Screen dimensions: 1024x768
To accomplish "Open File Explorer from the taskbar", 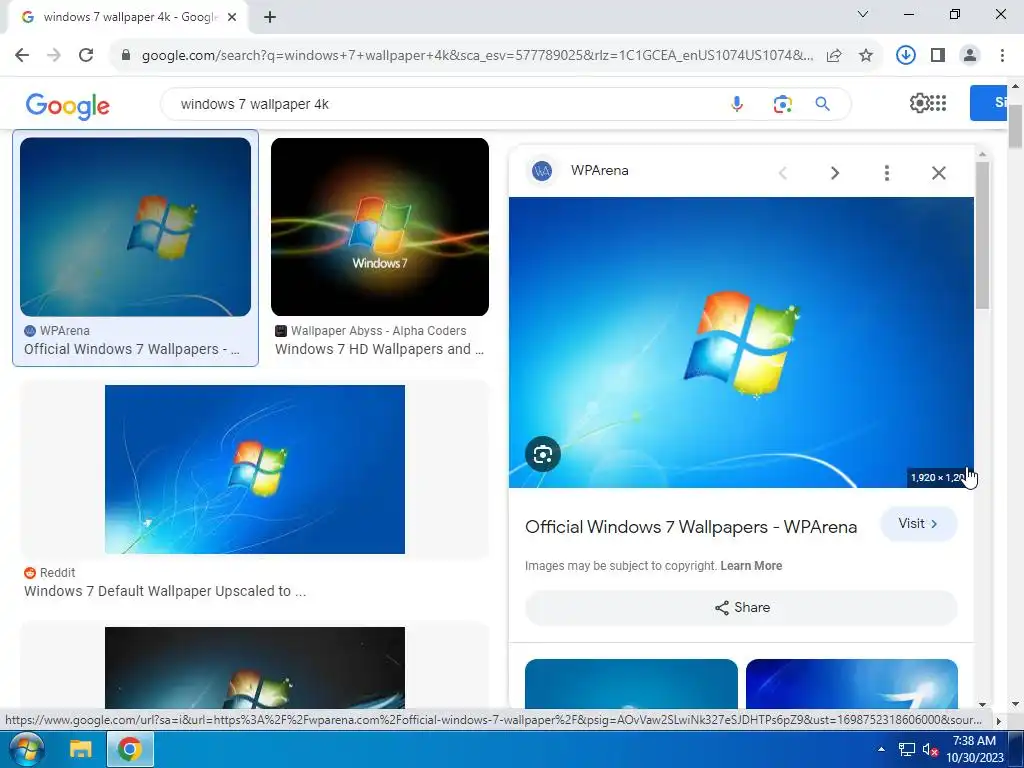I will (x=81, y=749).
